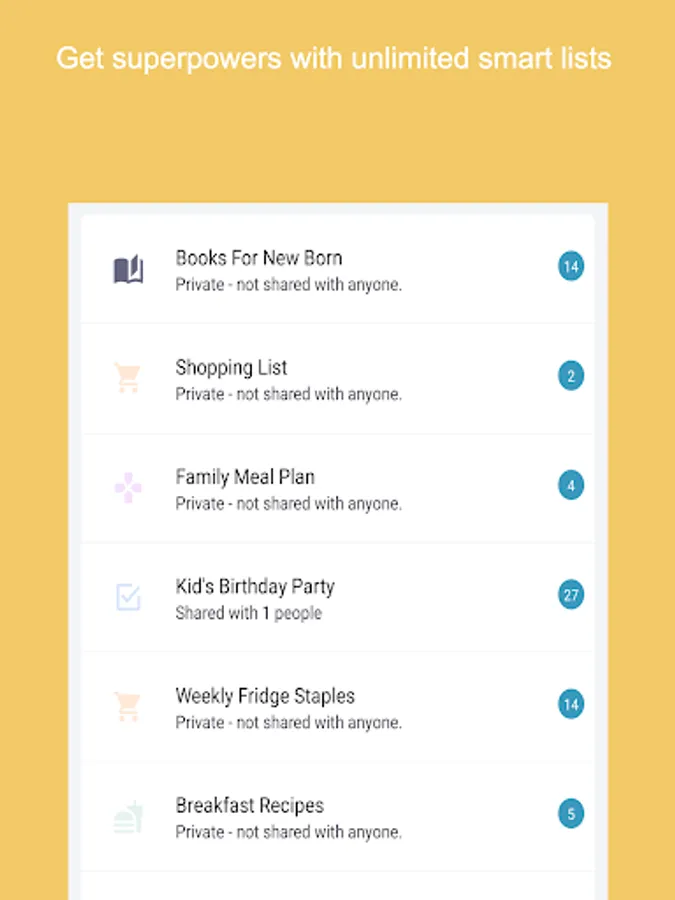
Task: Click the 14 badge on Weekly Fridge Staples
Action: (571, 705)
